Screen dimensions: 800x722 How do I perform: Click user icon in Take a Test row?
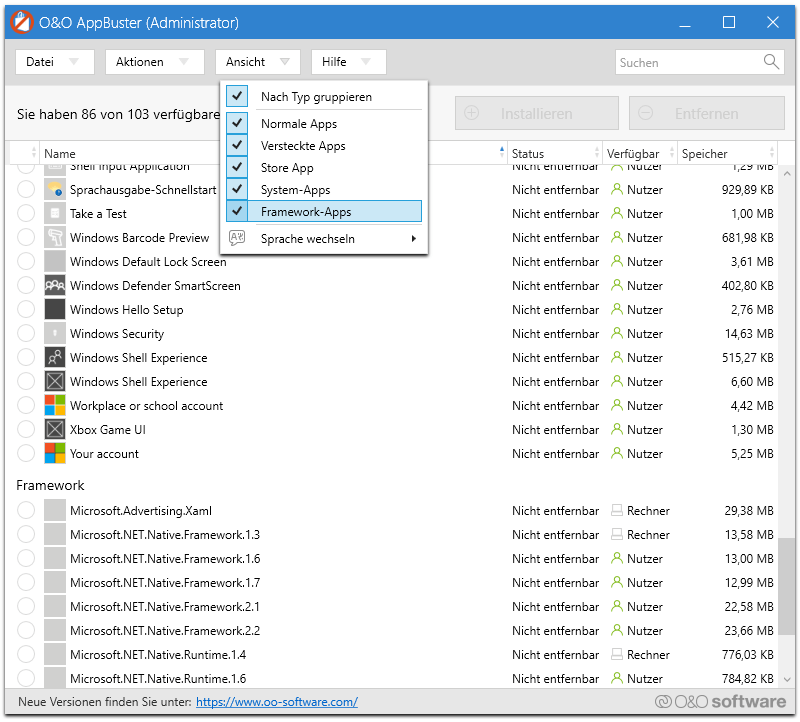(x=617, y=213)
